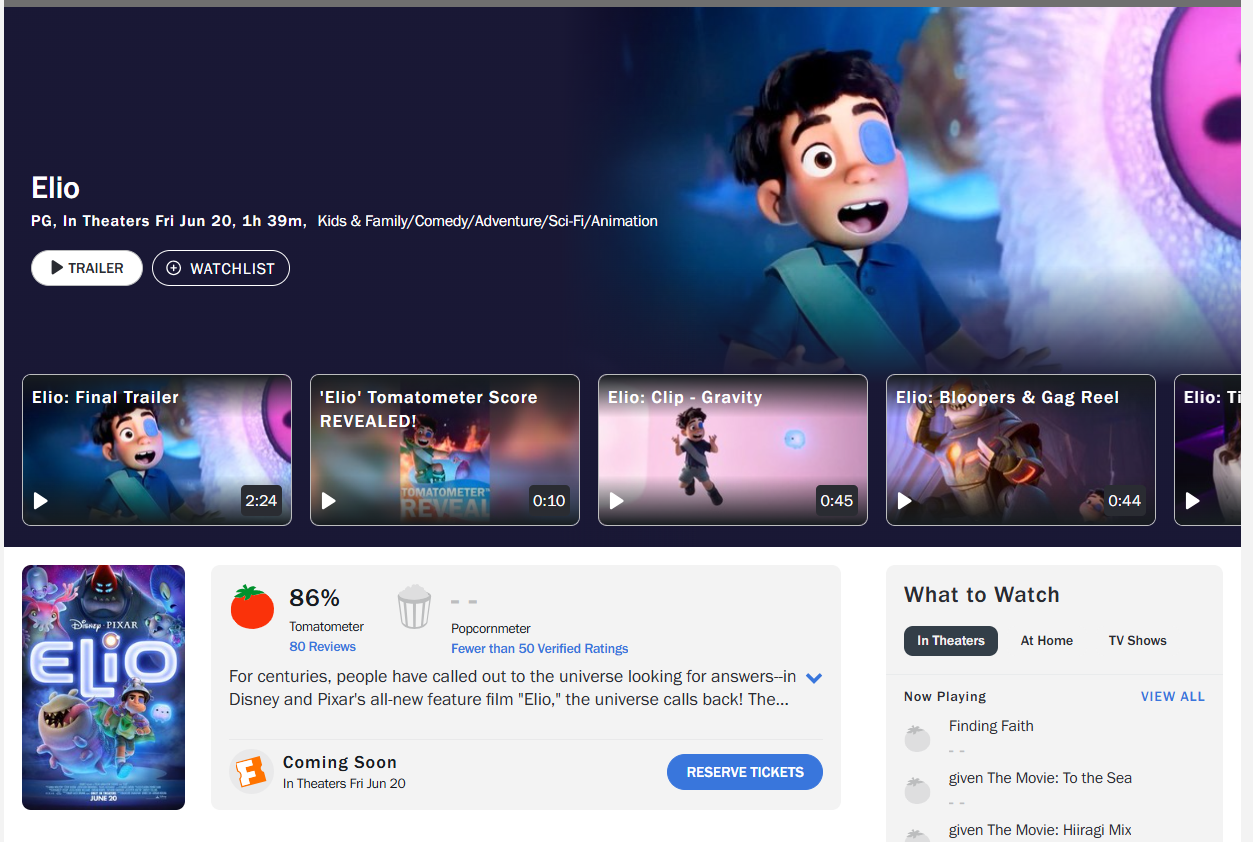Click the Now Playing label
Screen dimensions: 1253x842
[x=945, y=697]
